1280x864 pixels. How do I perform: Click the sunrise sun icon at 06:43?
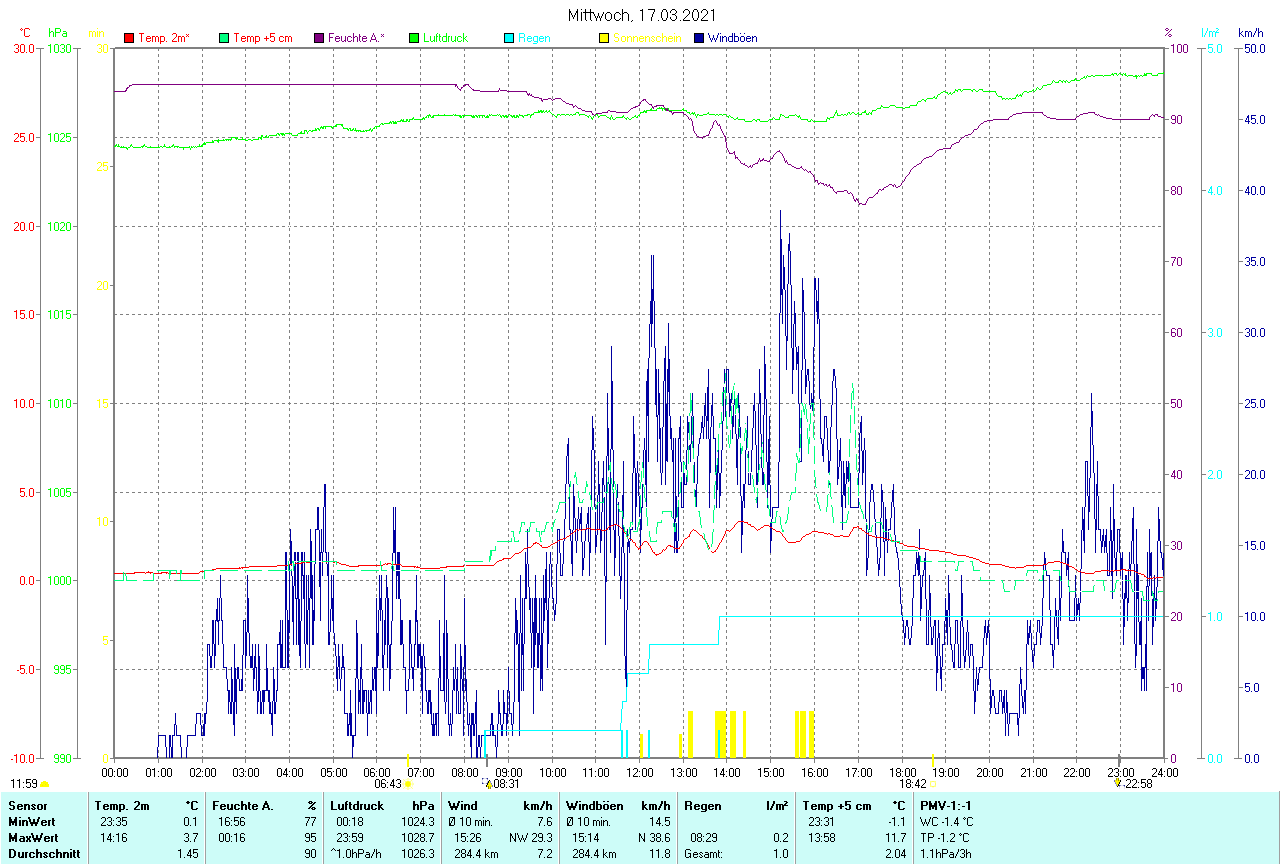408,785
